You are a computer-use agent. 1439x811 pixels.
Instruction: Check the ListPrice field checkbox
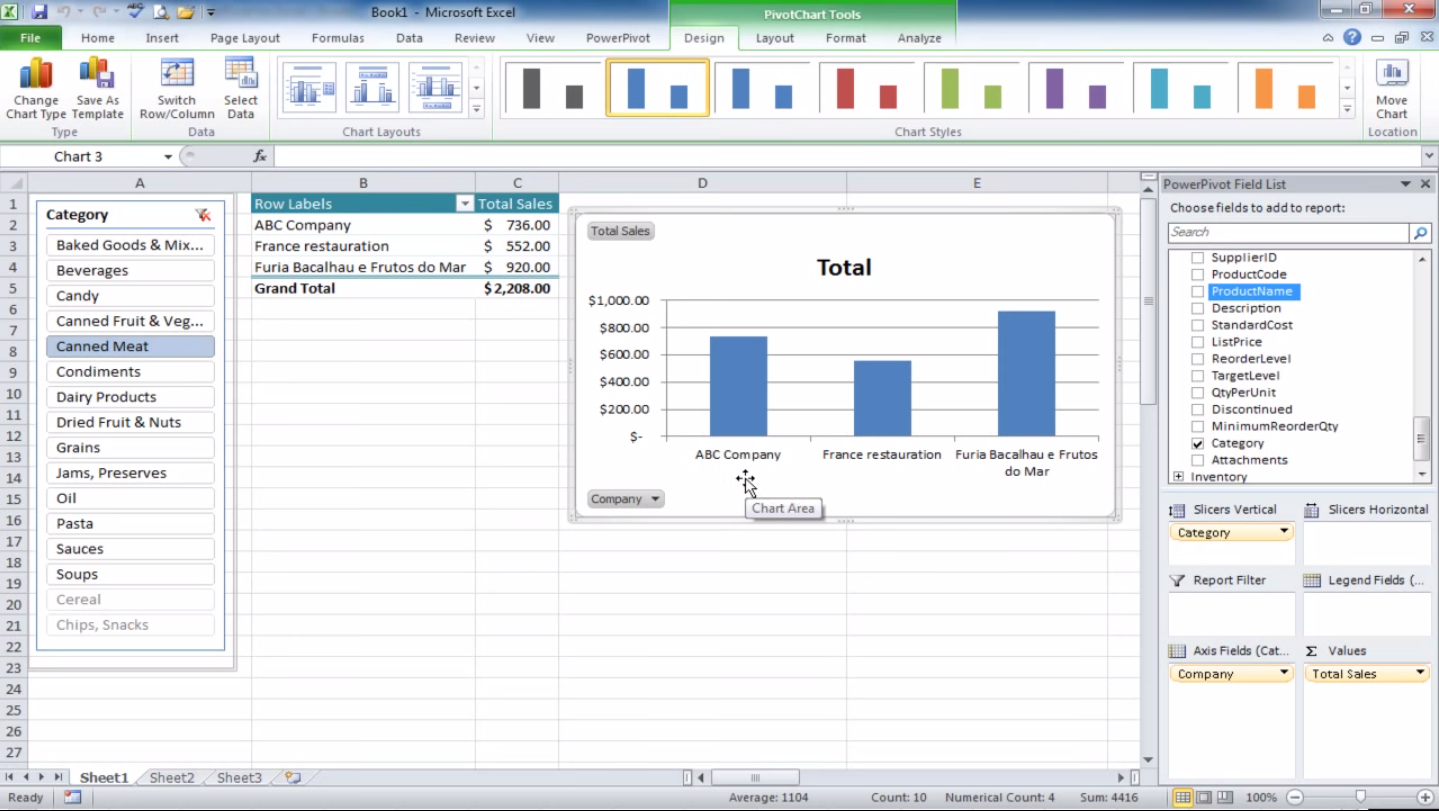1197,342
